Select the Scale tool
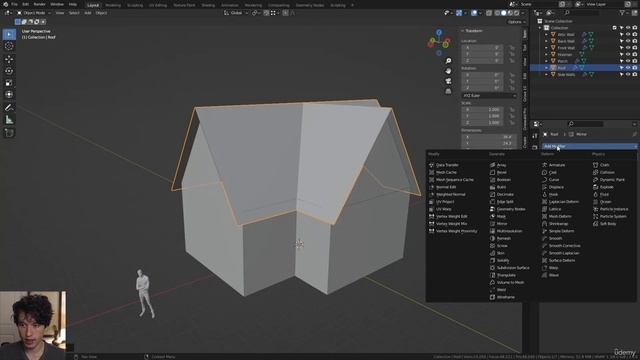640x360 pixels. tap(9, 83)
